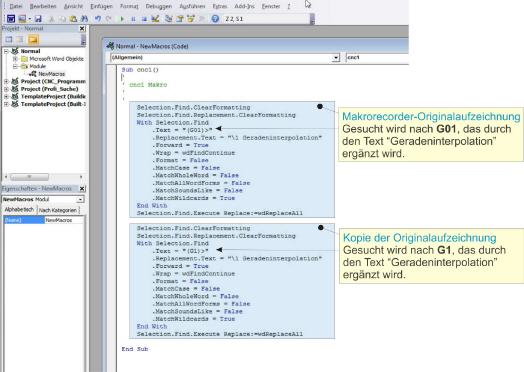This screenshot has width=524, height=372.
Task: Open the Datei menu
Action: pos(15,6)
